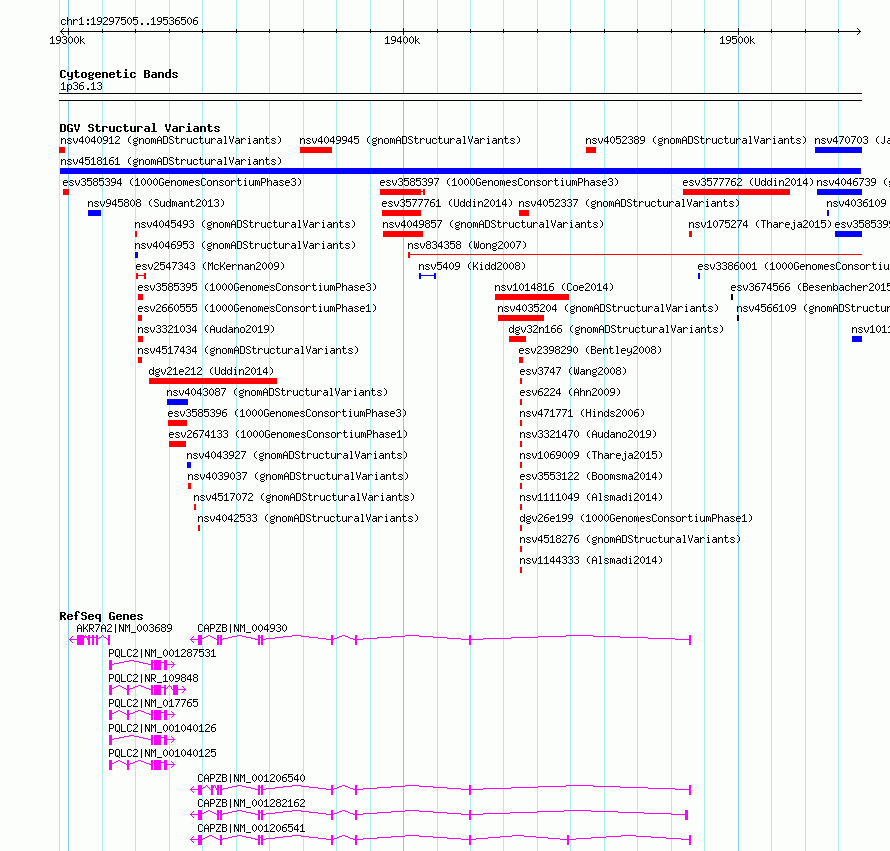Image resolution: width=890 pixels, height=851 pixels.
Task: Open CAPZB|NM_001282162 transcript label
Action: [x=251, y=803]
